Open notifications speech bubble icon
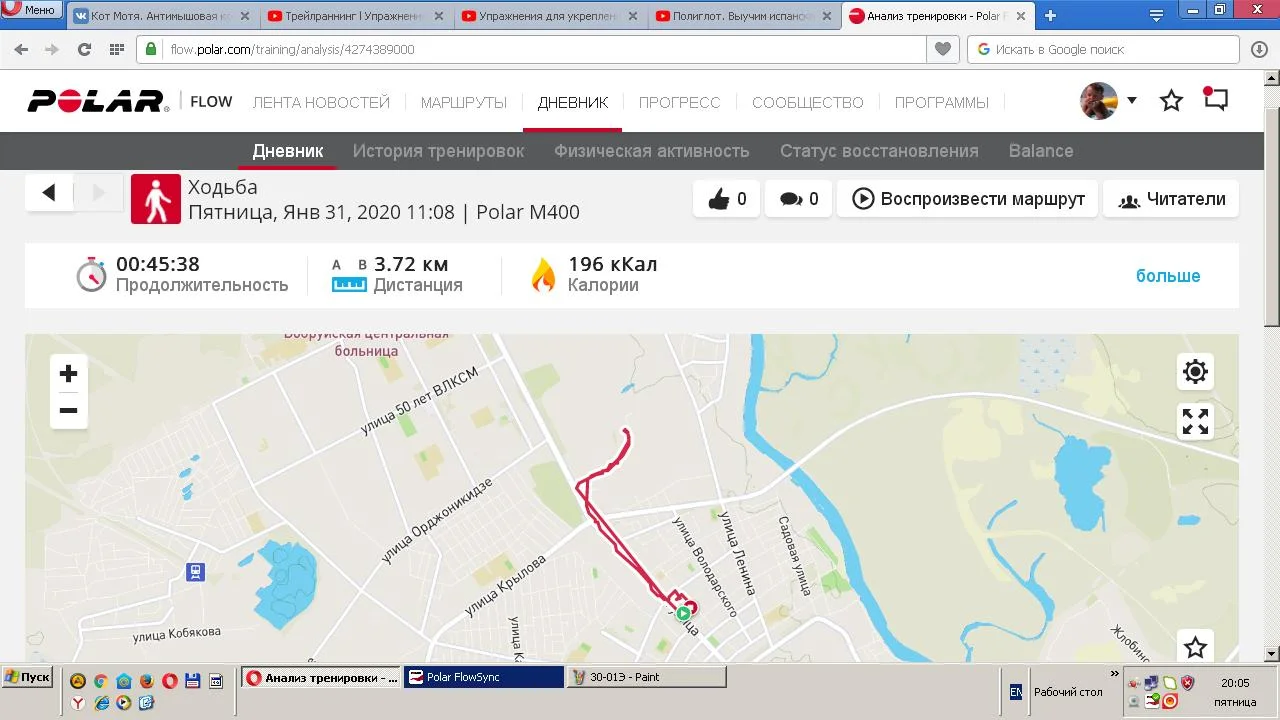Screen dimensions: 1280x720 pyautogui.click(x=1215, y=99)
